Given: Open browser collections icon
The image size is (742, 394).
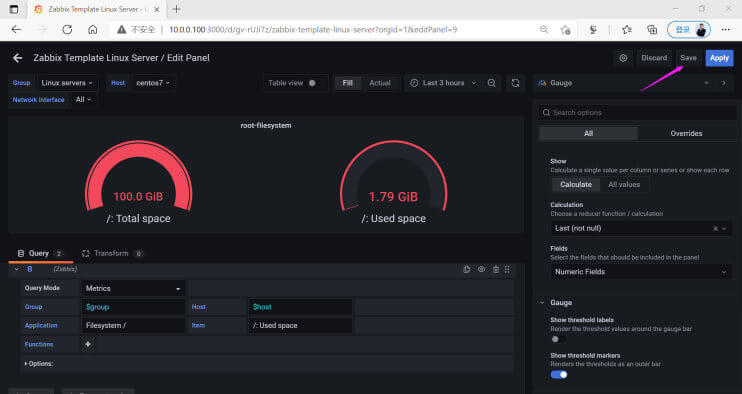Looking at the screenshot, I should pos(652,29).
